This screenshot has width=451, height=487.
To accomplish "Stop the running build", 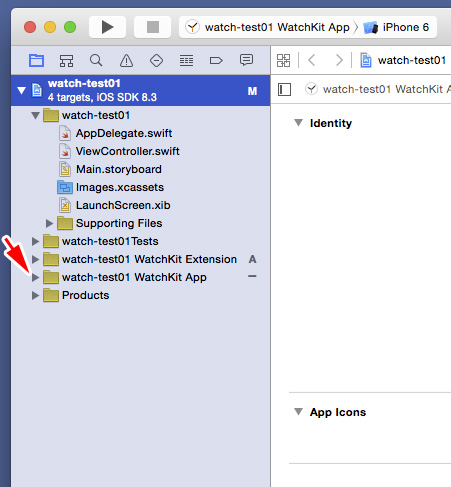I will tap(153, 27).
